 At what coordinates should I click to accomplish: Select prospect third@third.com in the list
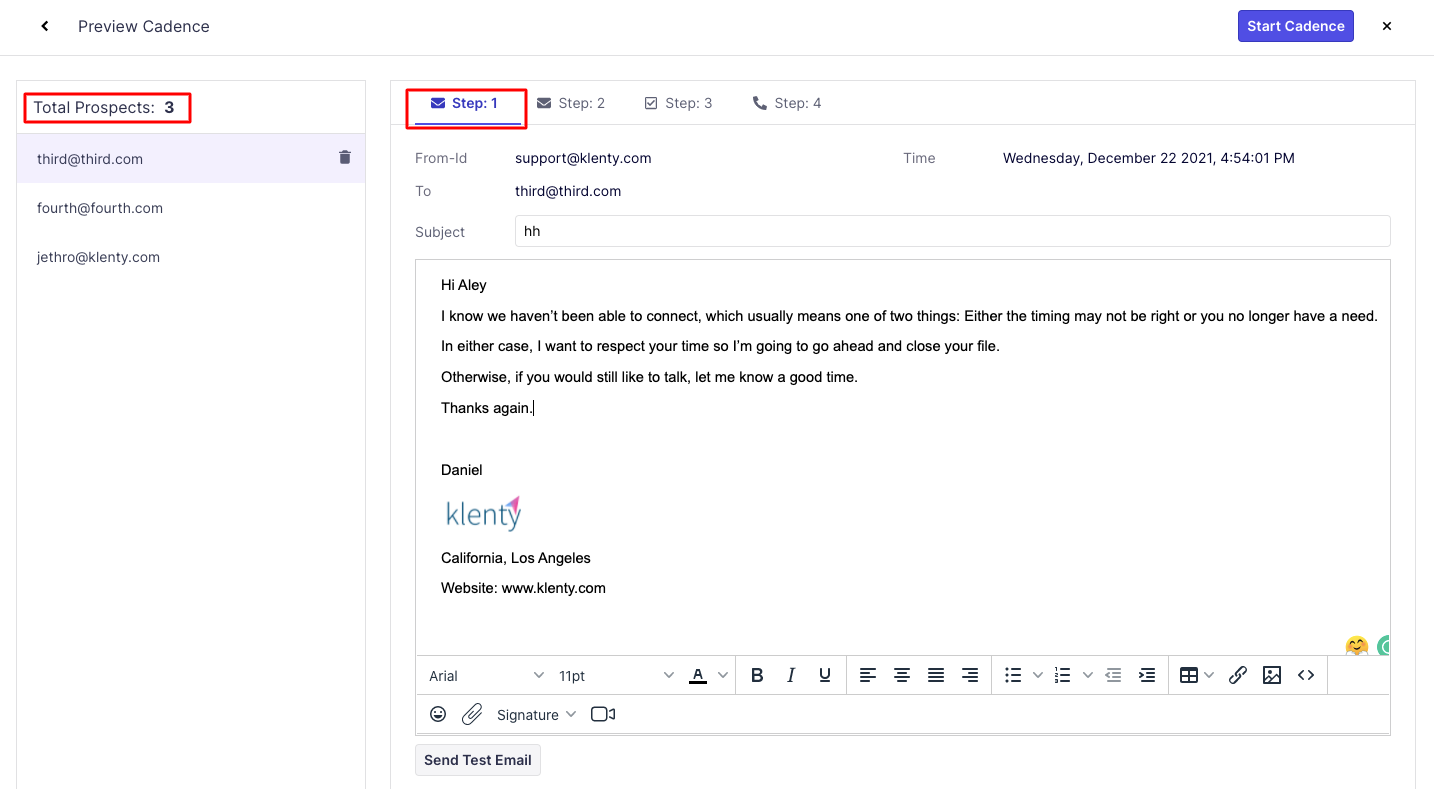[191, 158]
